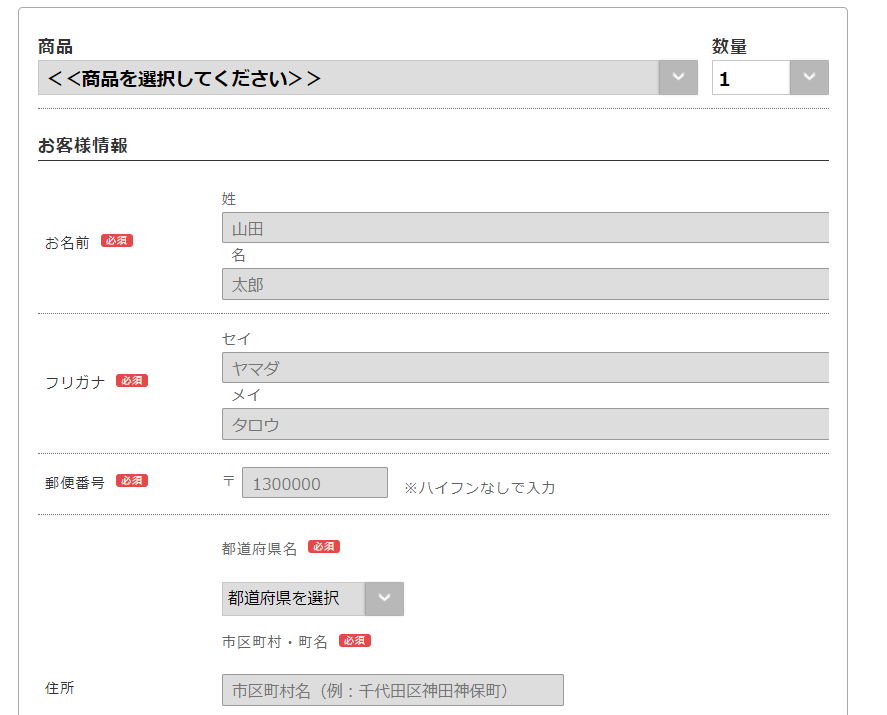Open the 都道府県を選択 prefecture dropdown
Image resolution: width=887 pixels, height=715 pixels.
point(295,599)
